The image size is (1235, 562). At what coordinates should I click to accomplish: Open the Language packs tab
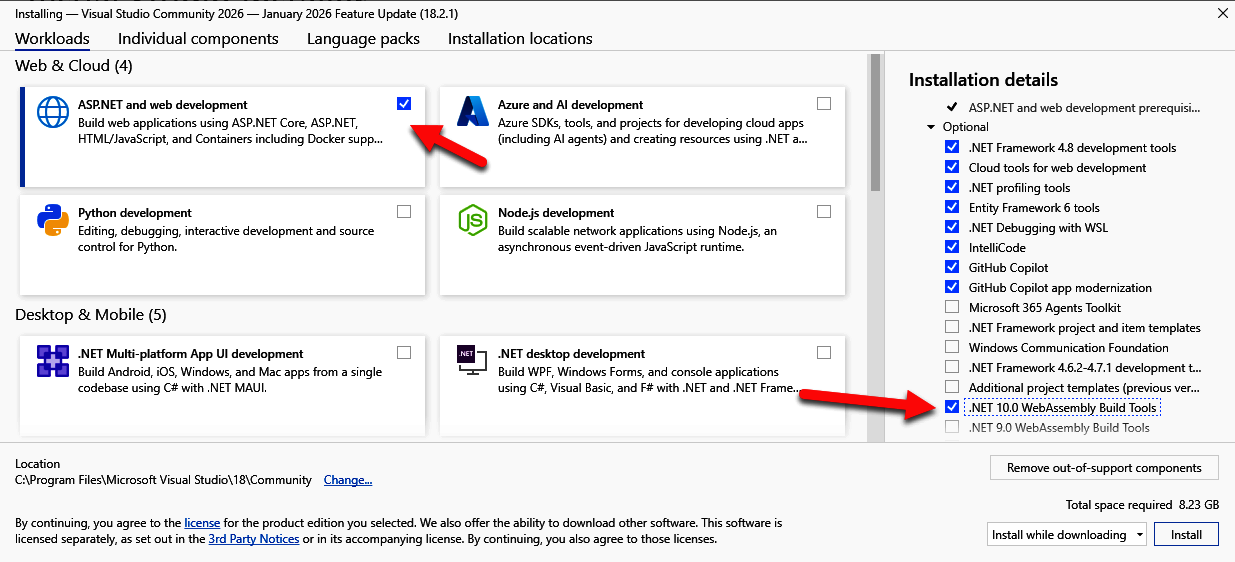(x=363, y=39)
